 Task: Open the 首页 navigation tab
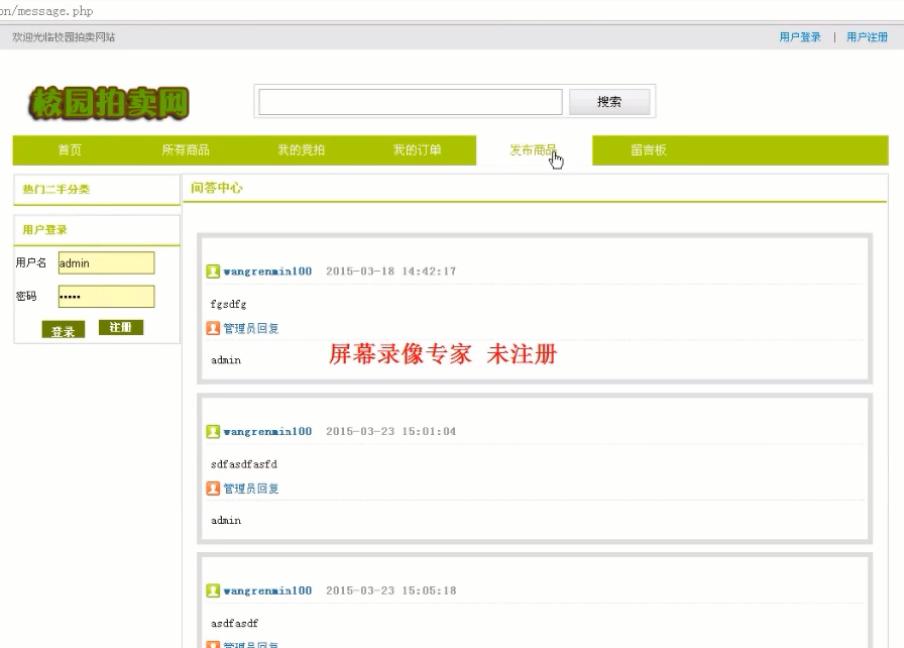point(70,150)
